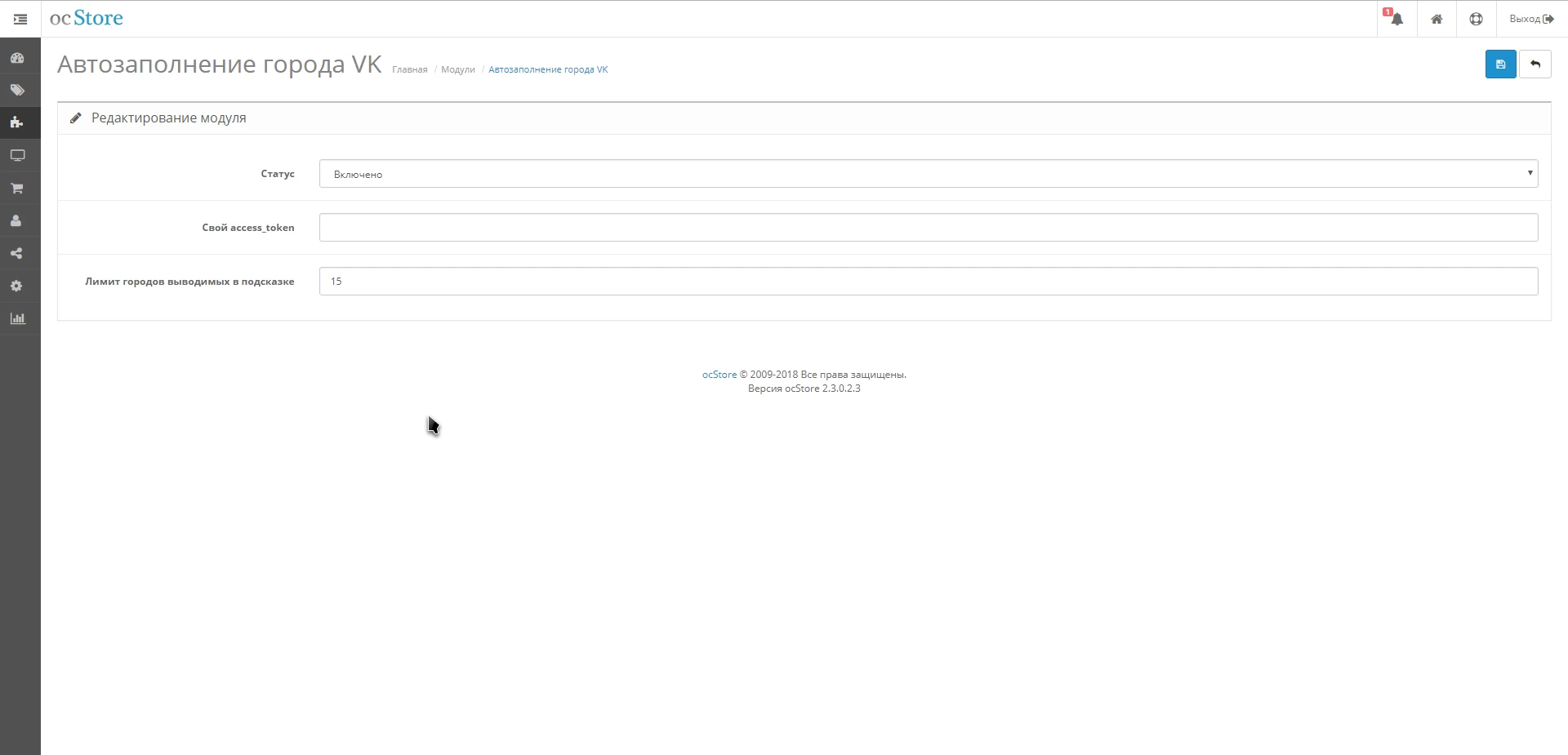Viewport: 1568px width, 755px height.
Task: Click Автозаполнение города VK breadcrumb link
Action: pyautogui.click(x=548, y=70)
